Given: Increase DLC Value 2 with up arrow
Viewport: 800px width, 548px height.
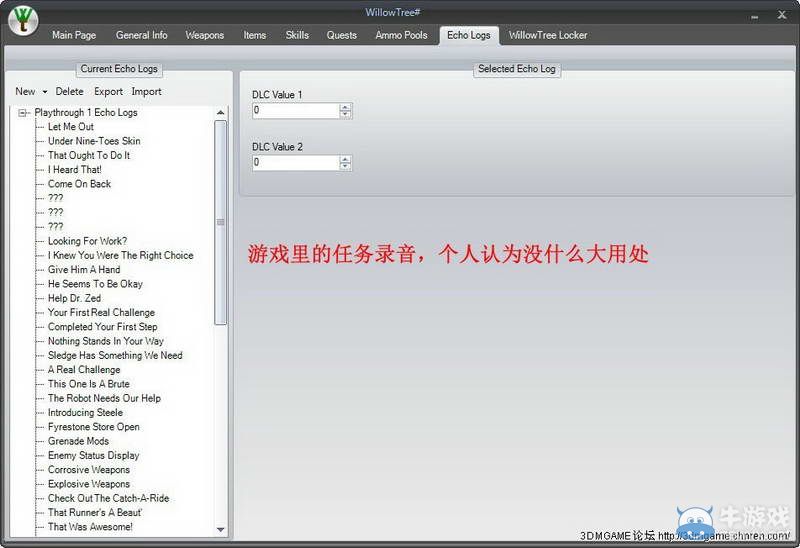Looking at the screenshot, I should 345,159.
